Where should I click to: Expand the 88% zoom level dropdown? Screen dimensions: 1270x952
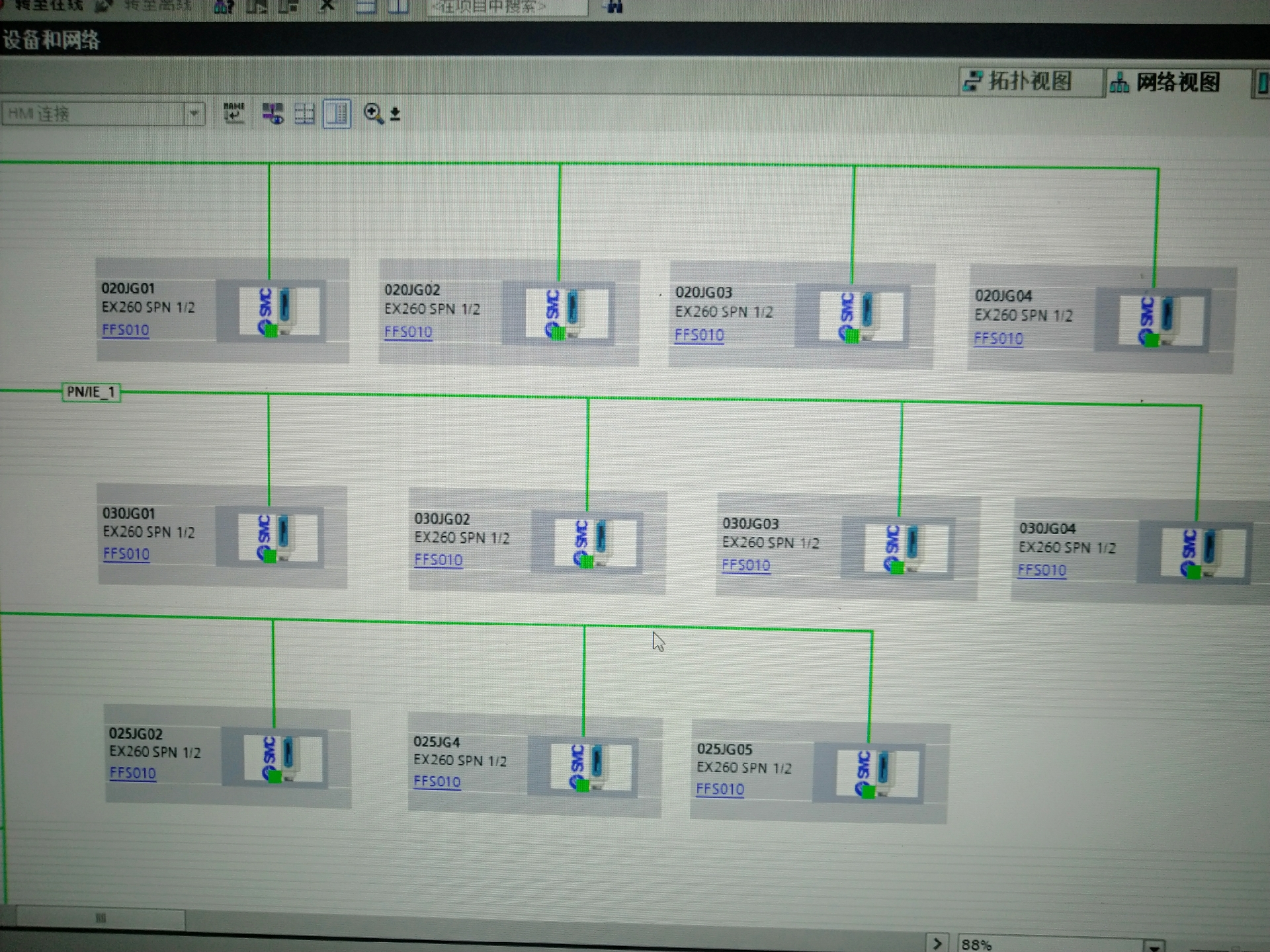pos(1154,945)
